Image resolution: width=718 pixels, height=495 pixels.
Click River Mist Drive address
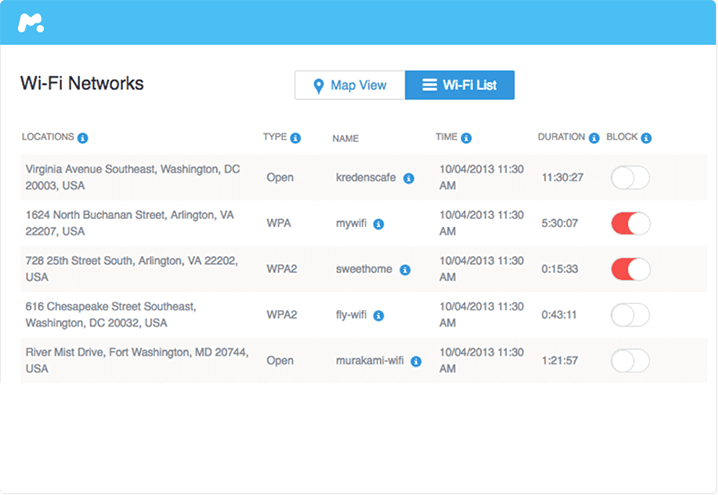click(137, 360)
